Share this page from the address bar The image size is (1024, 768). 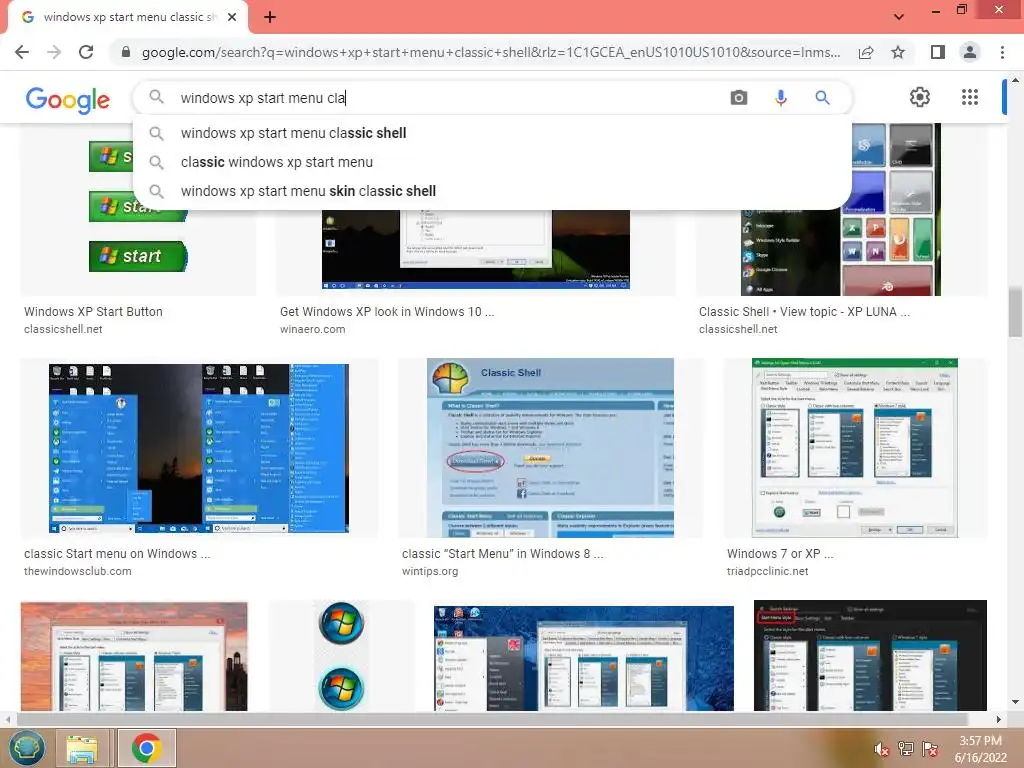pyautogui.click(x=866, y=52)
